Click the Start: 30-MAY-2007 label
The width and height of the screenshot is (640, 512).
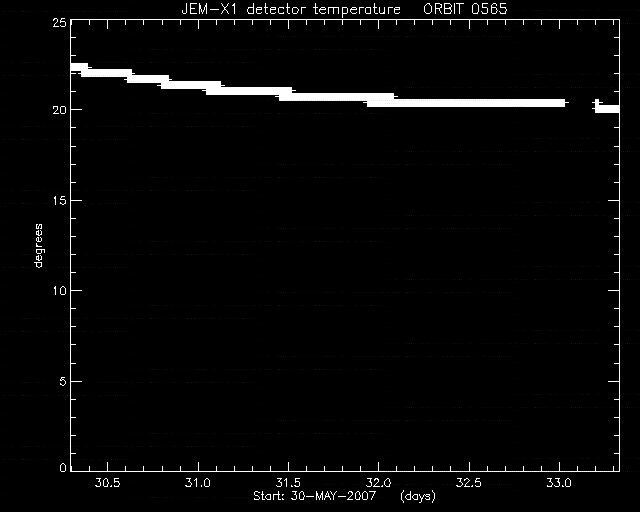314,496
